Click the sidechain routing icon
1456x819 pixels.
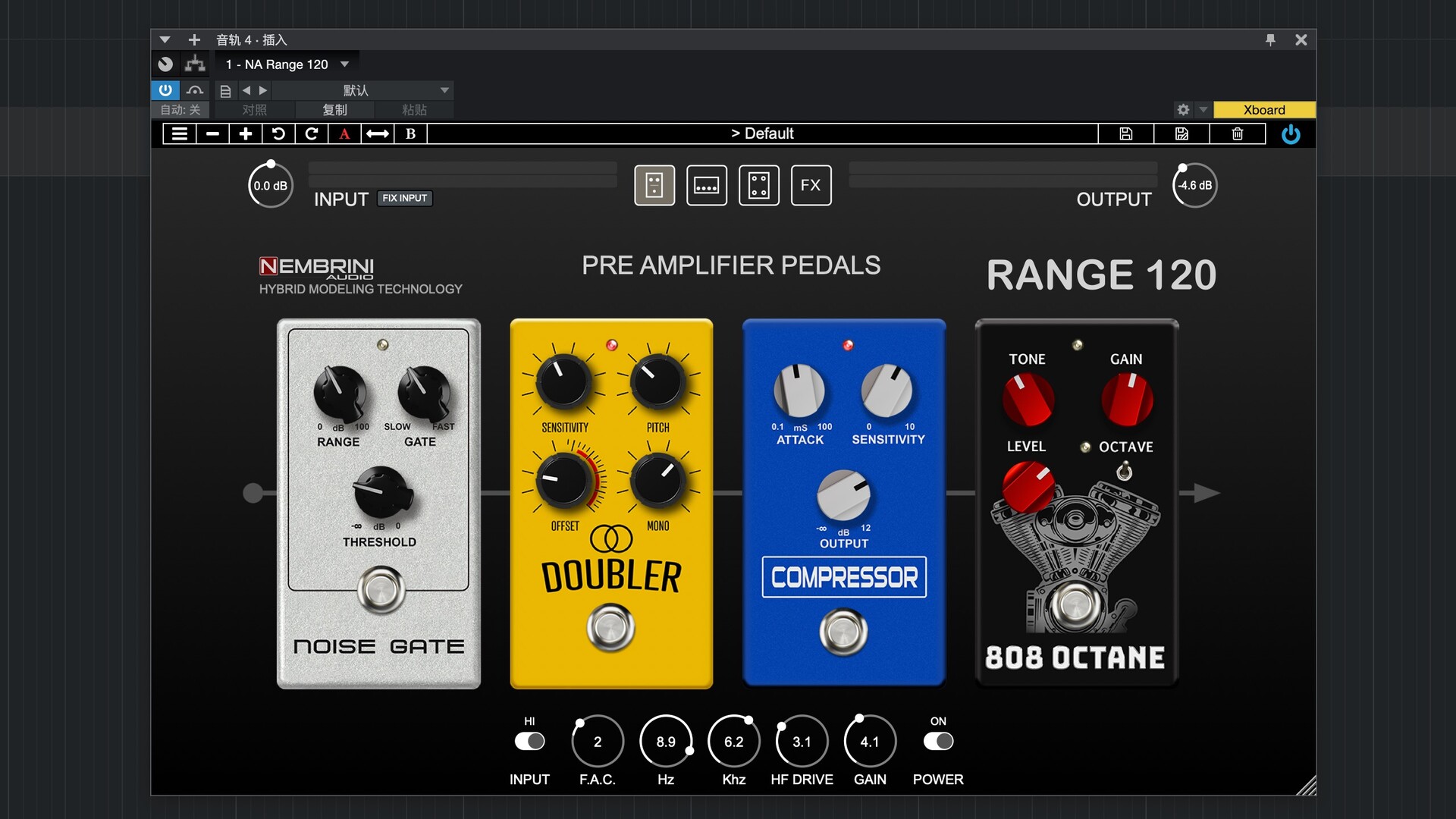pyautogui.click(x=195, y=64)
